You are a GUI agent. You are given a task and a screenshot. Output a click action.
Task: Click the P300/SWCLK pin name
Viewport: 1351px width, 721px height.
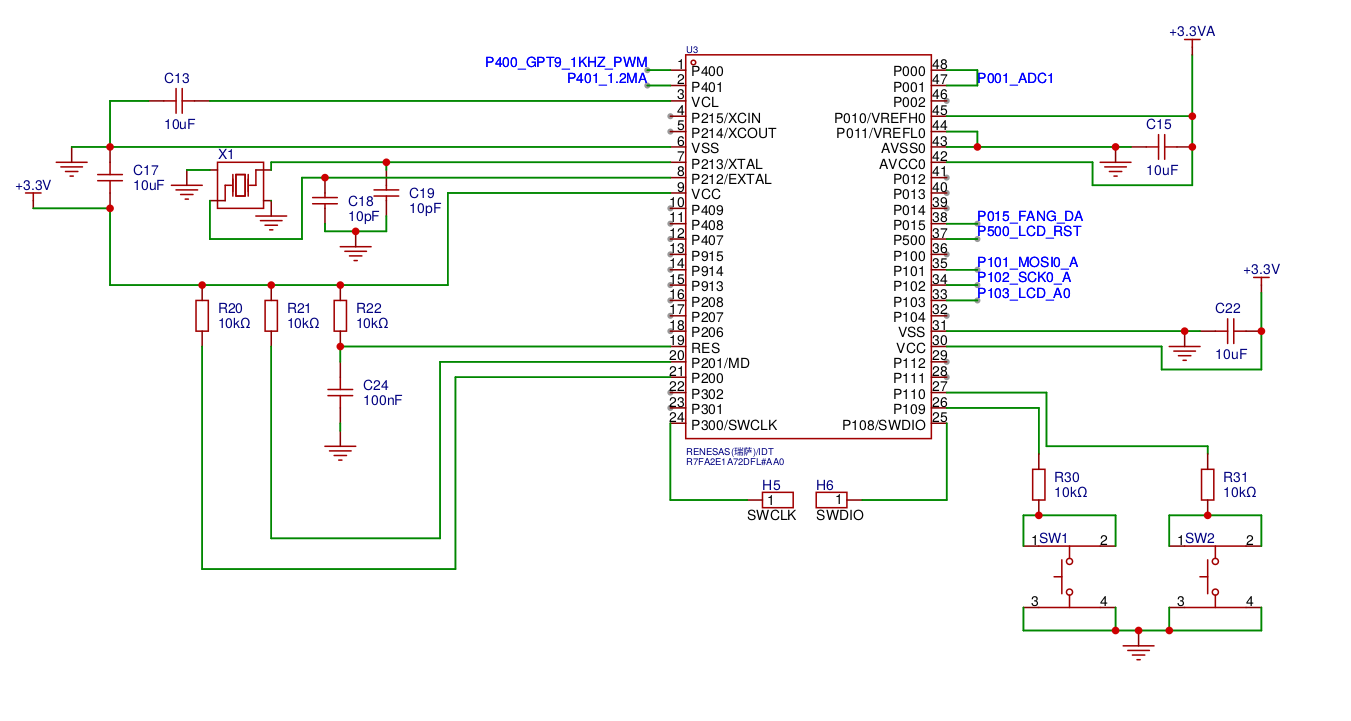click(x=734, y=425)
